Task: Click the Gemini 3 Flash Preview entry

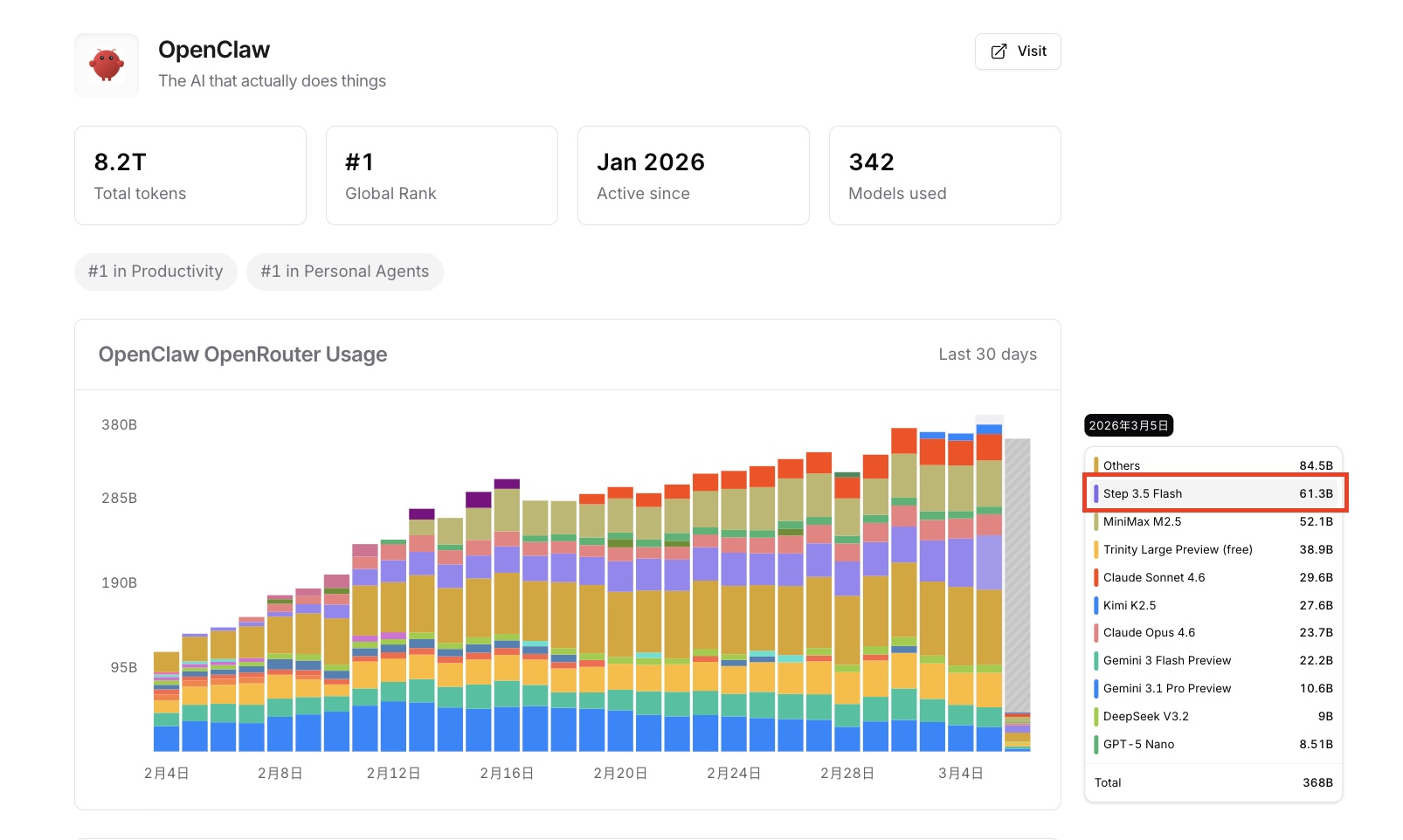Action: click(x=1214, y=660)
